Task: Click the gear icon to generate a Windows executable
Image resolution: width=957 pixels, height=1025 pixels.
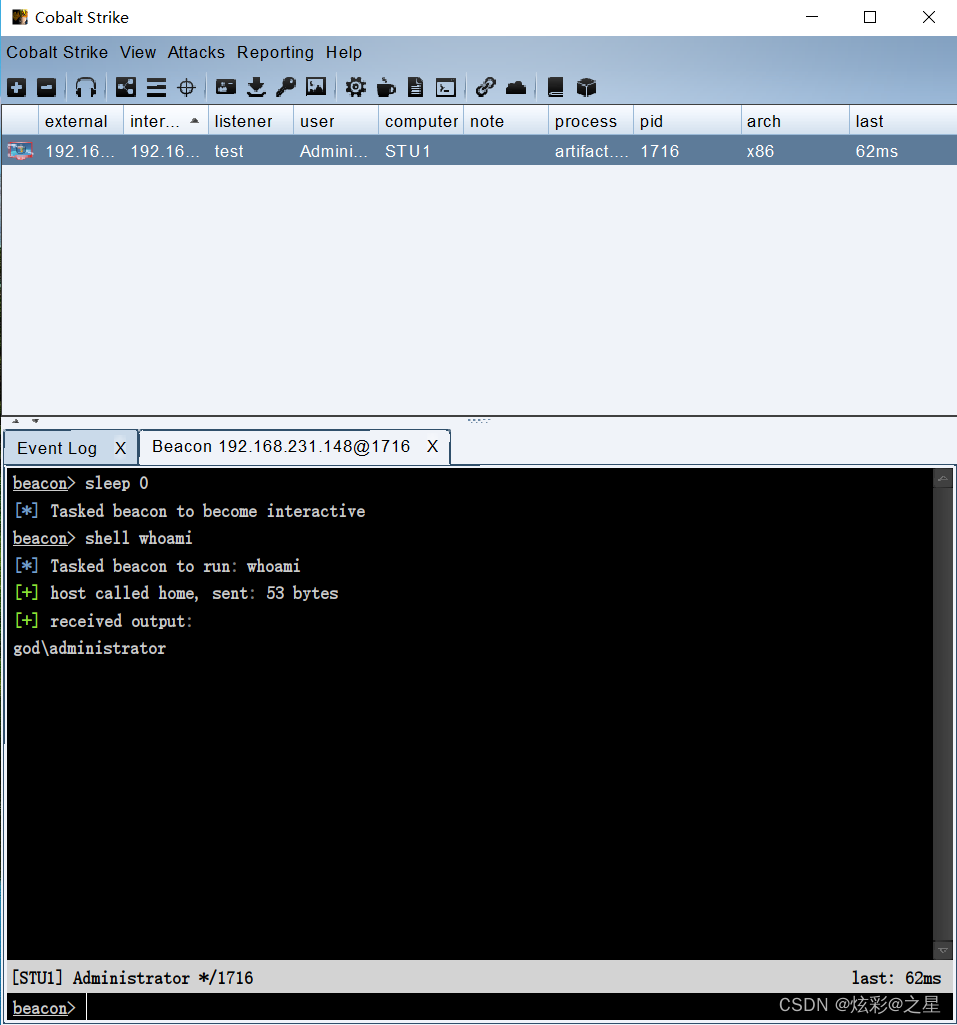Action: (356, 87)
